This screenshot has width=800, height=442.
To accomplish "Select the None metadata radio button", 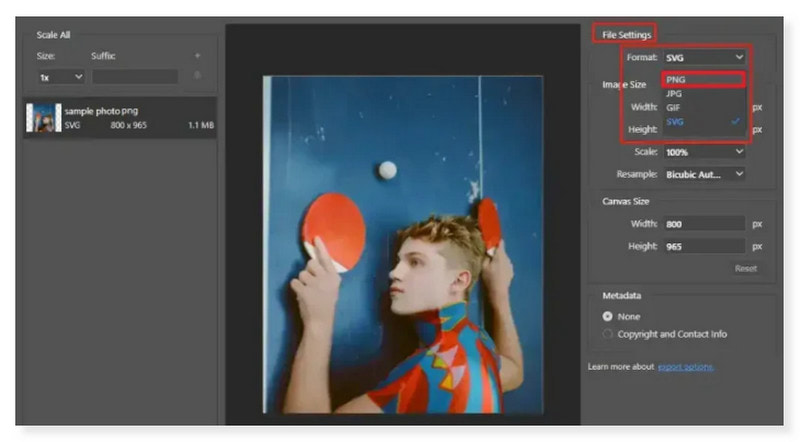I will [608, 316].
